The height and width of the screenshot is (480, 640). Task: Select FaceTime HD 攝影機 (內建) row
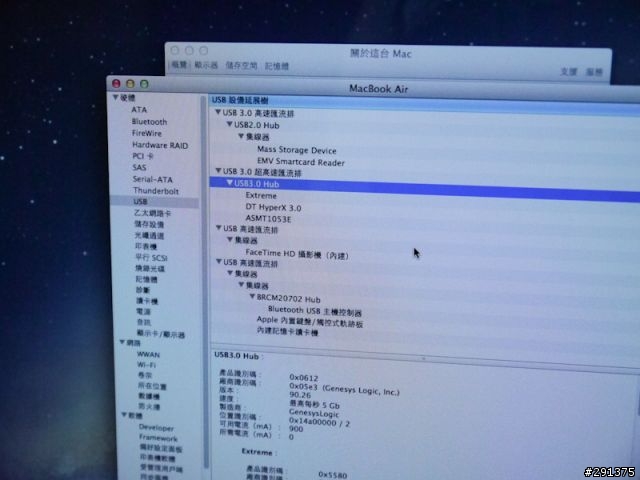(x=297, y=254)
